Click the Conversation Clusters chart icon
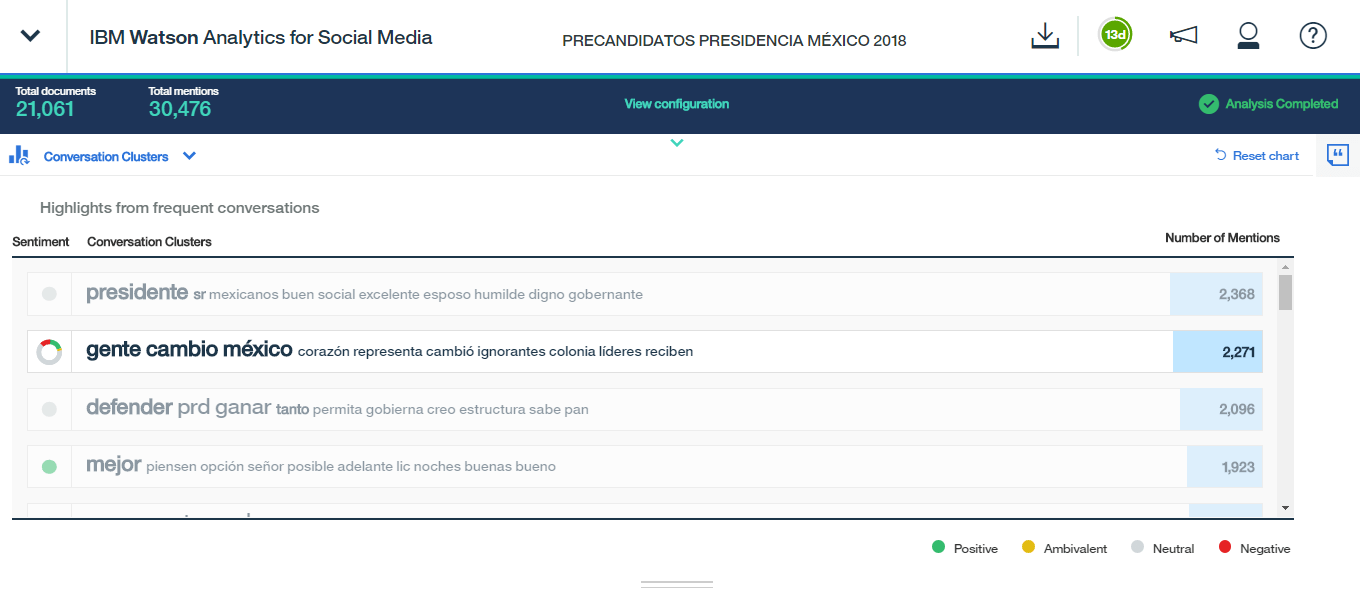Image resolution: width=1360 pixels, height=590 pixels. point(19,156)
